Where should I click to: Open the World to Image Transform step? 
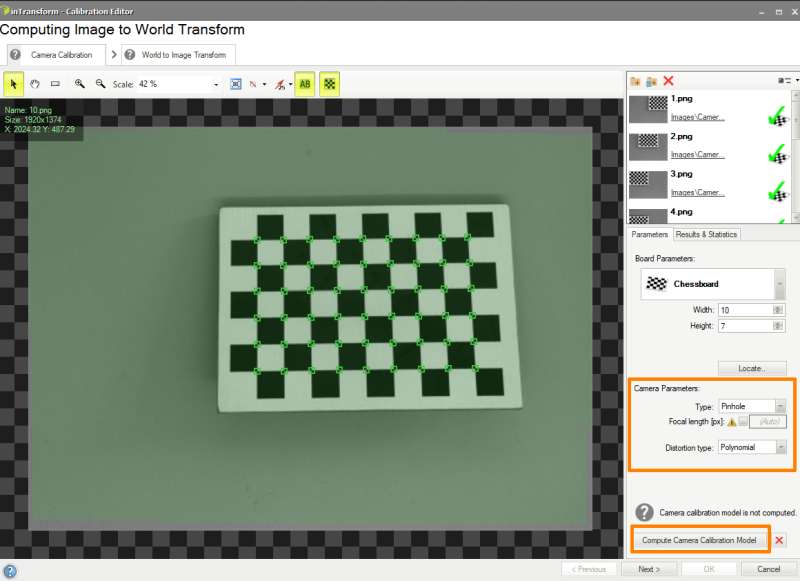184,55
